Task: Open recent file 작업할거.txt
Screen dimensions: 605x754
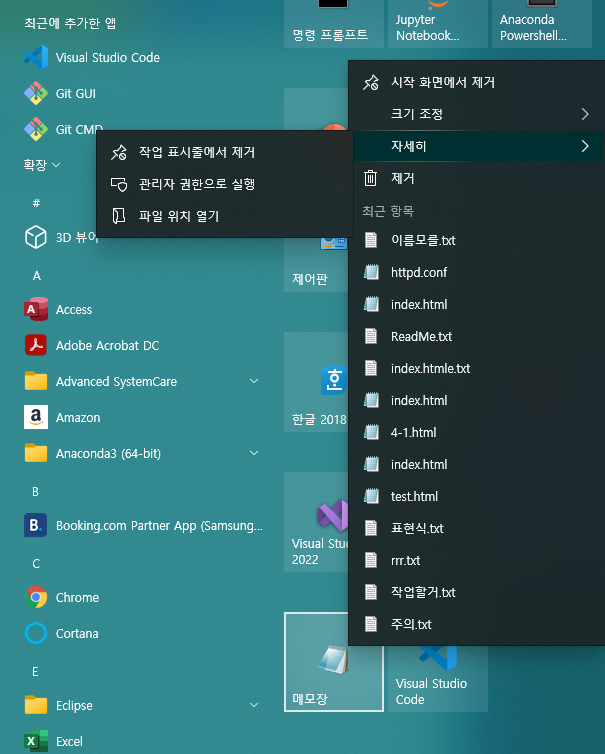Action: [x=477, y=592]
